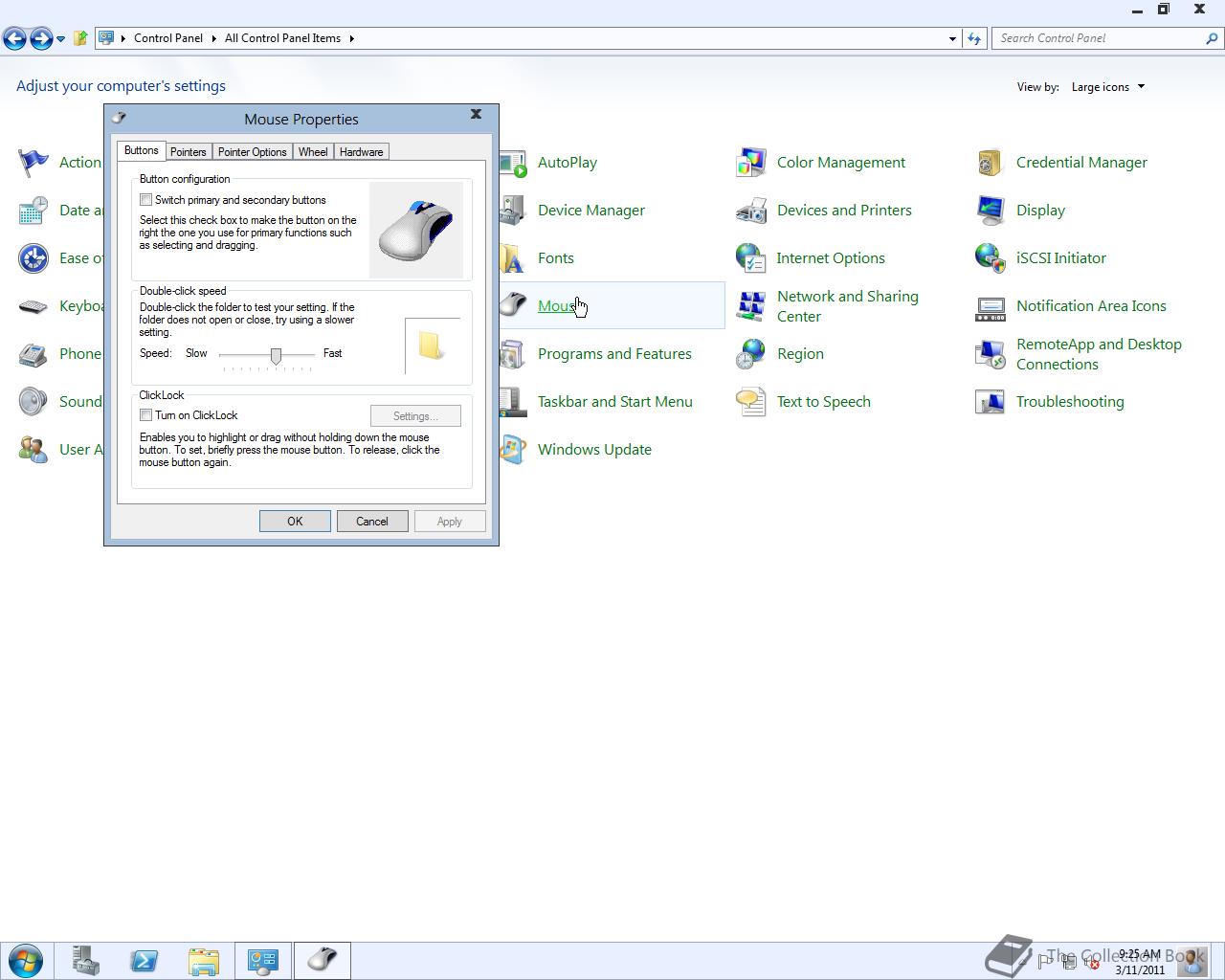Image resolution: width=1225 pixels, height=980 pixels.
Task: Open the Device Manager link
Action: pyautogui.click(x=590, y=211)
